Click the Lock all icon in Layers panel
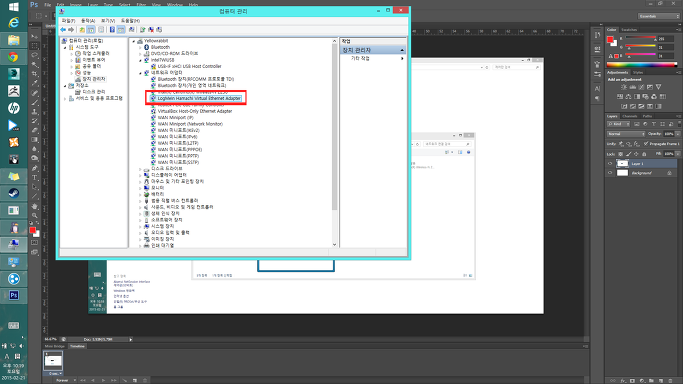The width and height of the screenshot is (683, 384). tap(643, 154)
